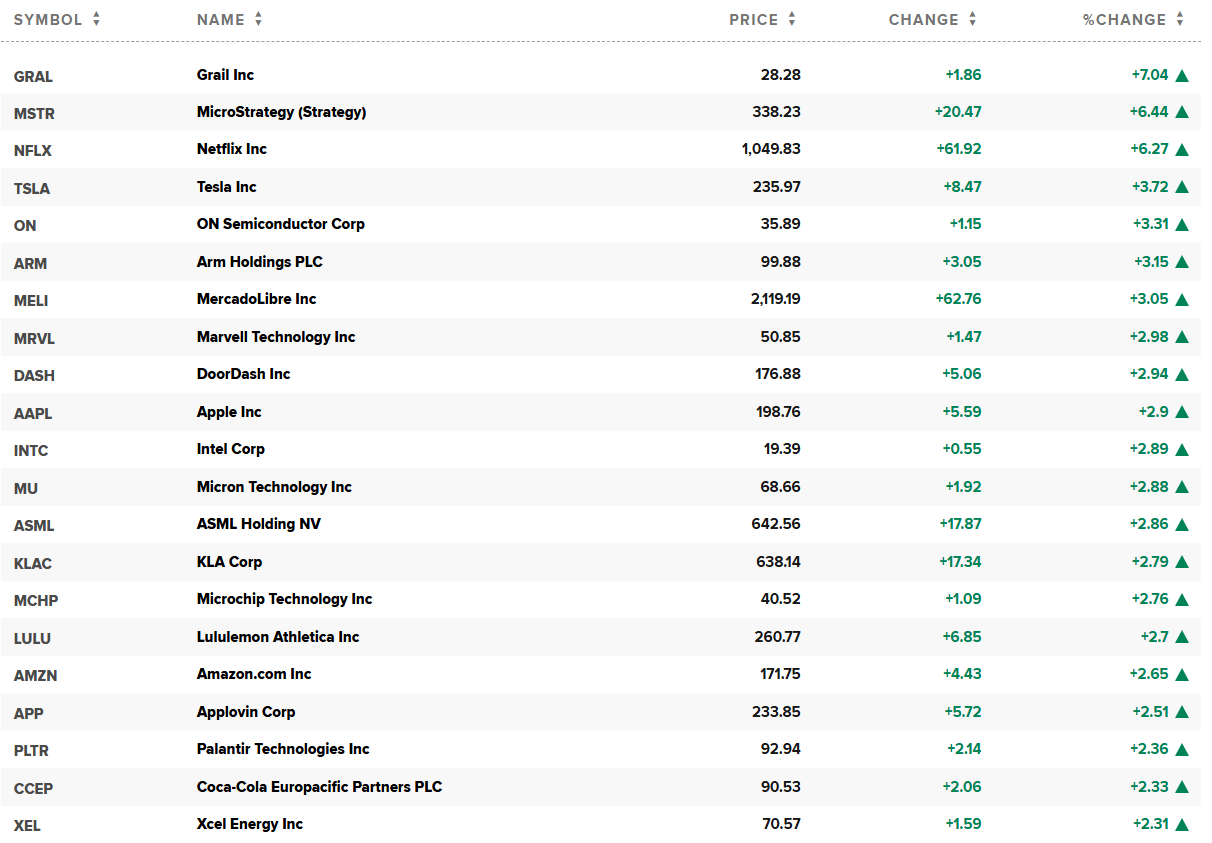
Task: Open the APP symbol link
Action: (x=29, y=714)
